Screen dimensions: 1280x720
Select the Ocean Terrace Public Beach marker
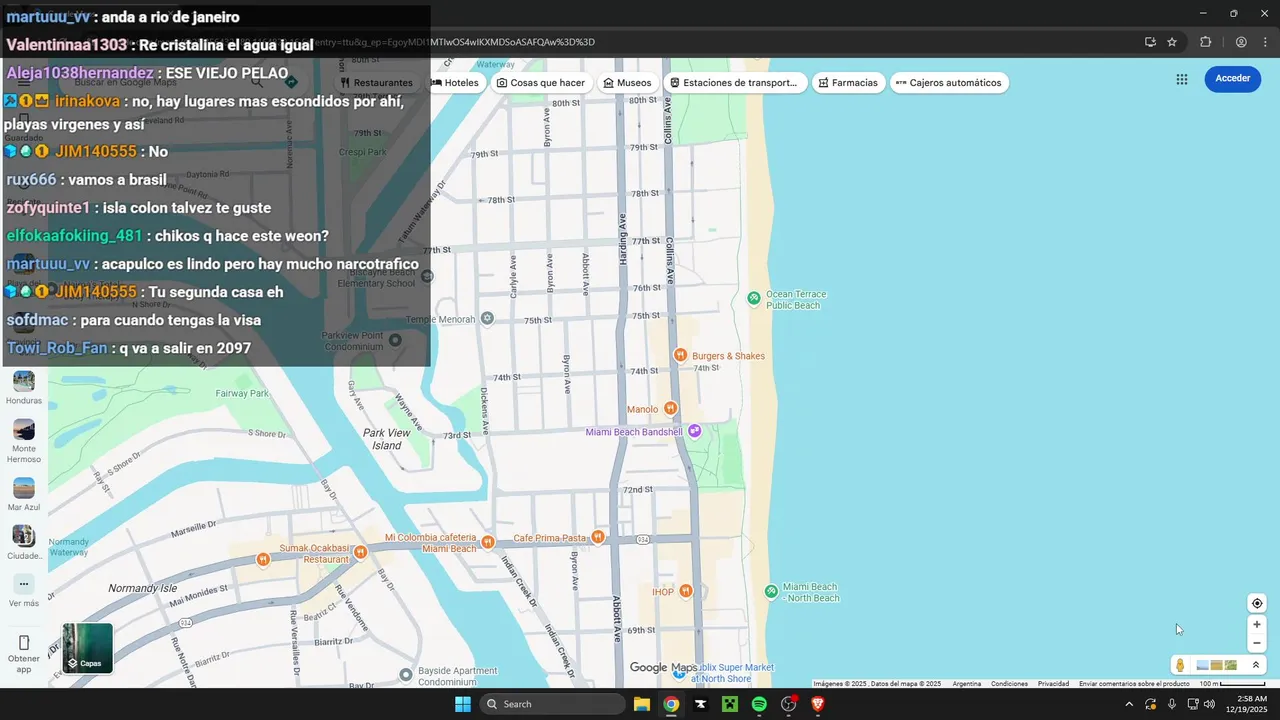[x=754, y=298]
